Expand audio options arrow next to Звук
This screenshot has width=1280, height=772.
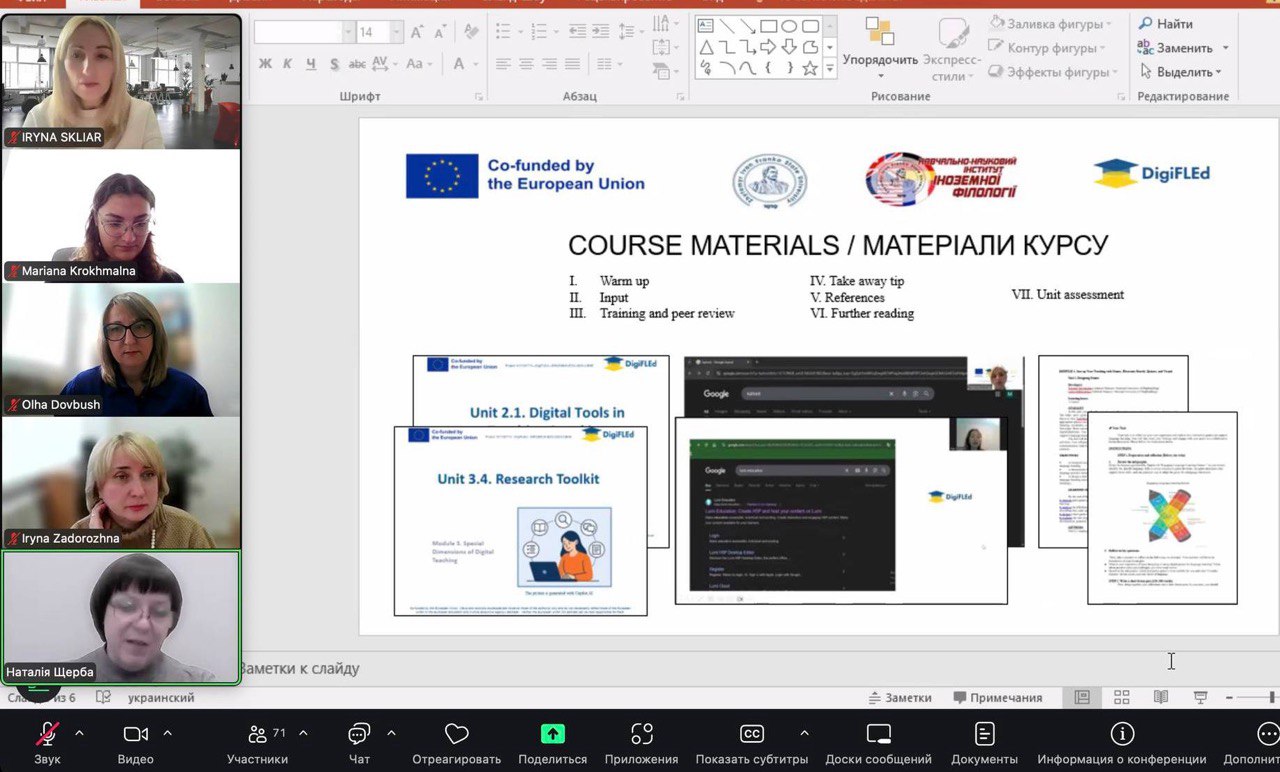[x=80, y=733]
